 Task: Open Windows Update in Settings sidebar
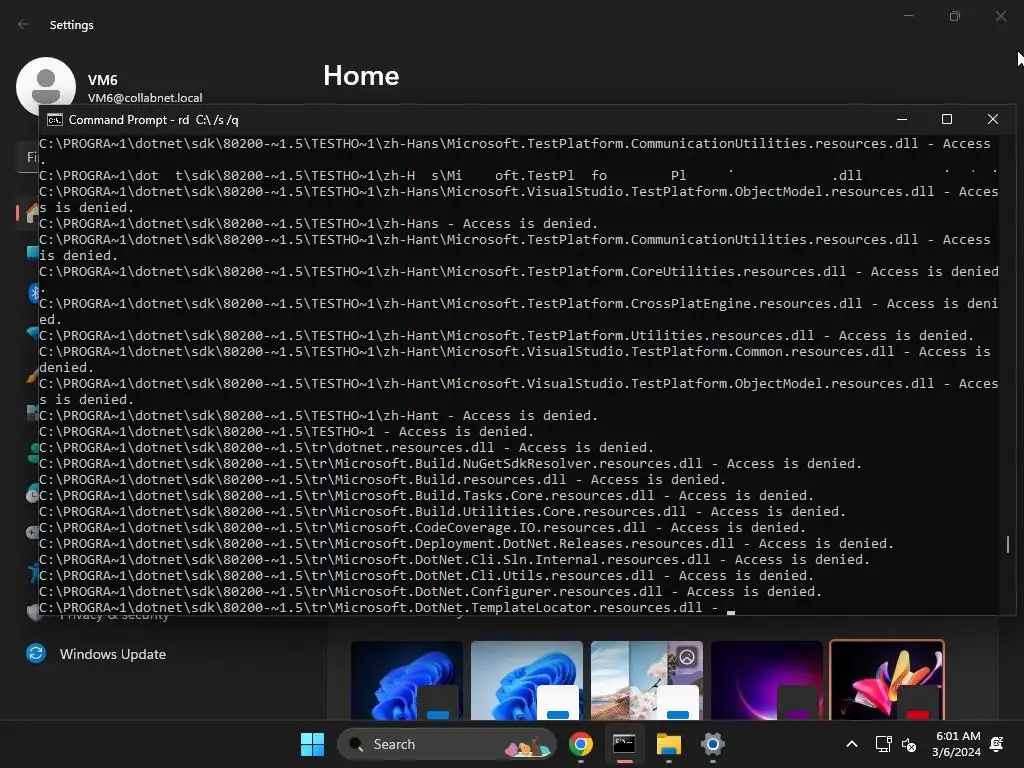[96, 654]
